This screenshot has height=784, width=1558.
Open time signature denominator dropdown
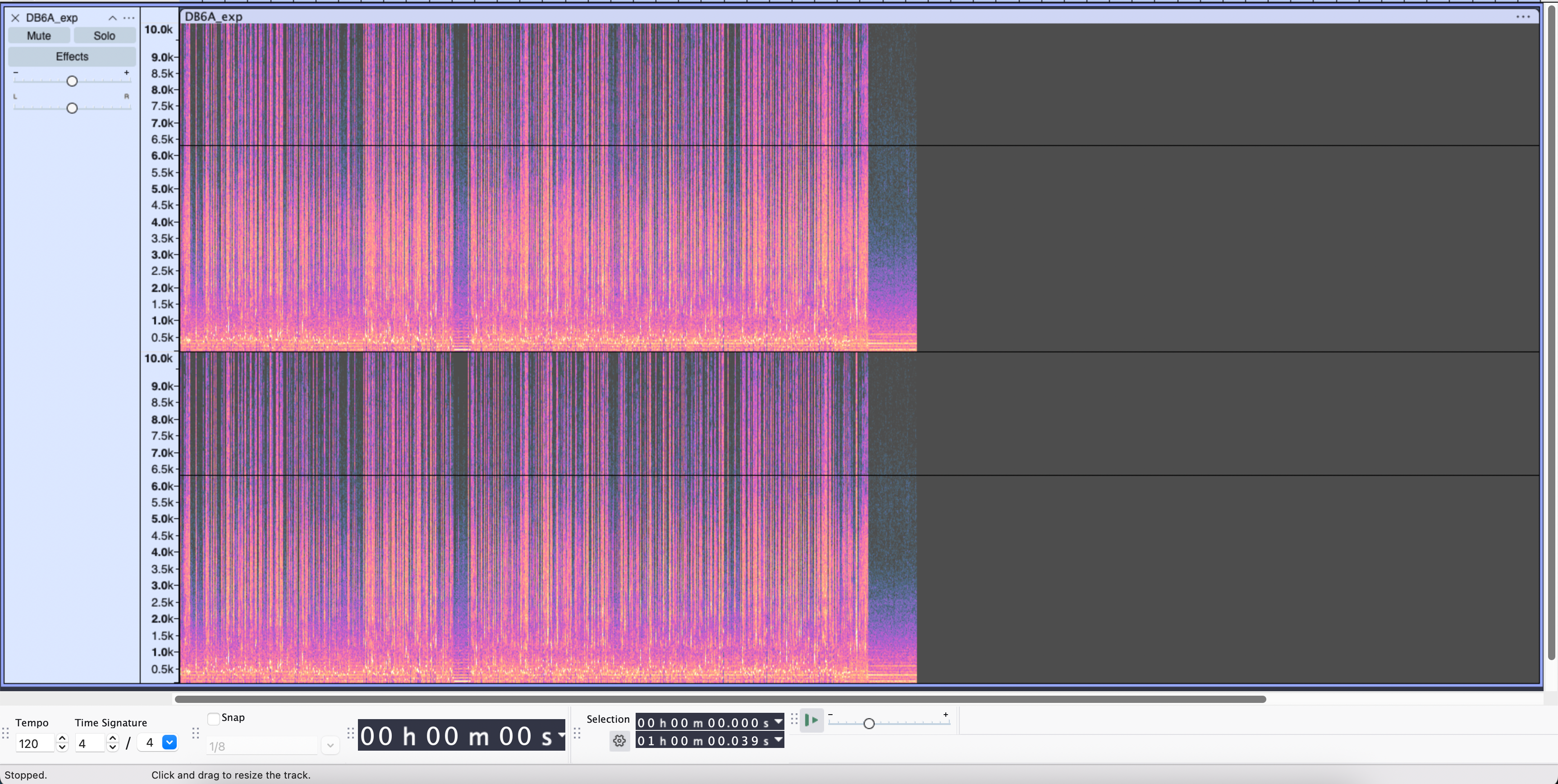pyautogui.click(x=170, y=742)
